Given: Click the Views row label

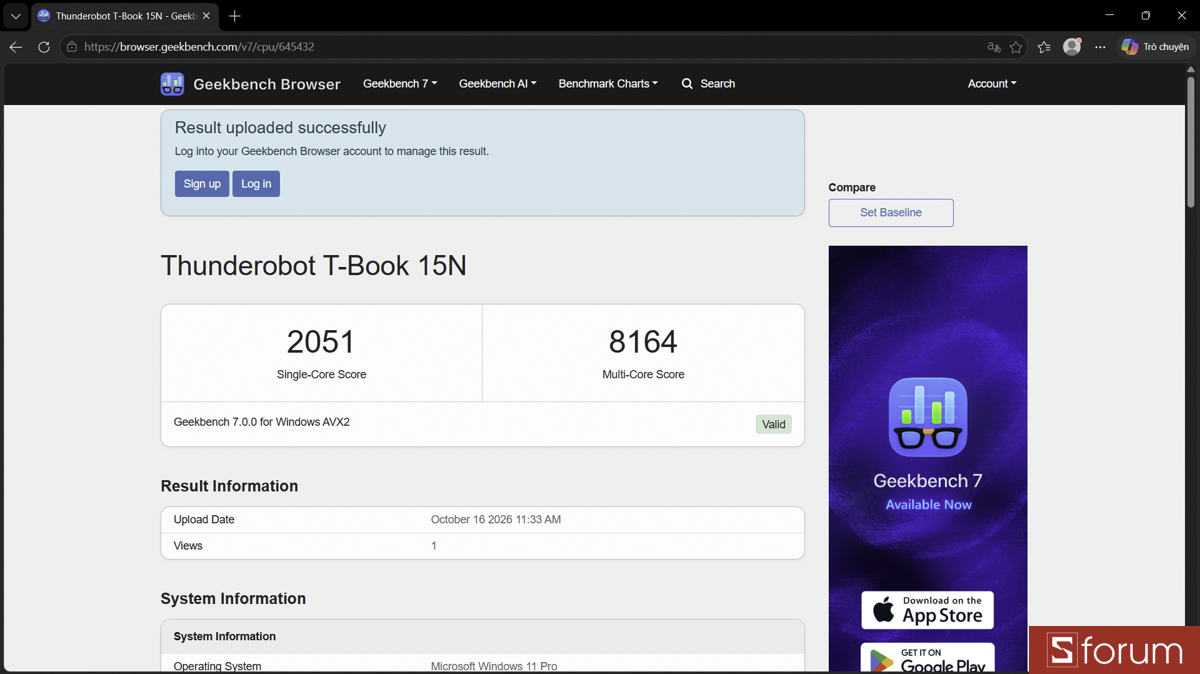Looking at the screenshot, I should (188, 546).
